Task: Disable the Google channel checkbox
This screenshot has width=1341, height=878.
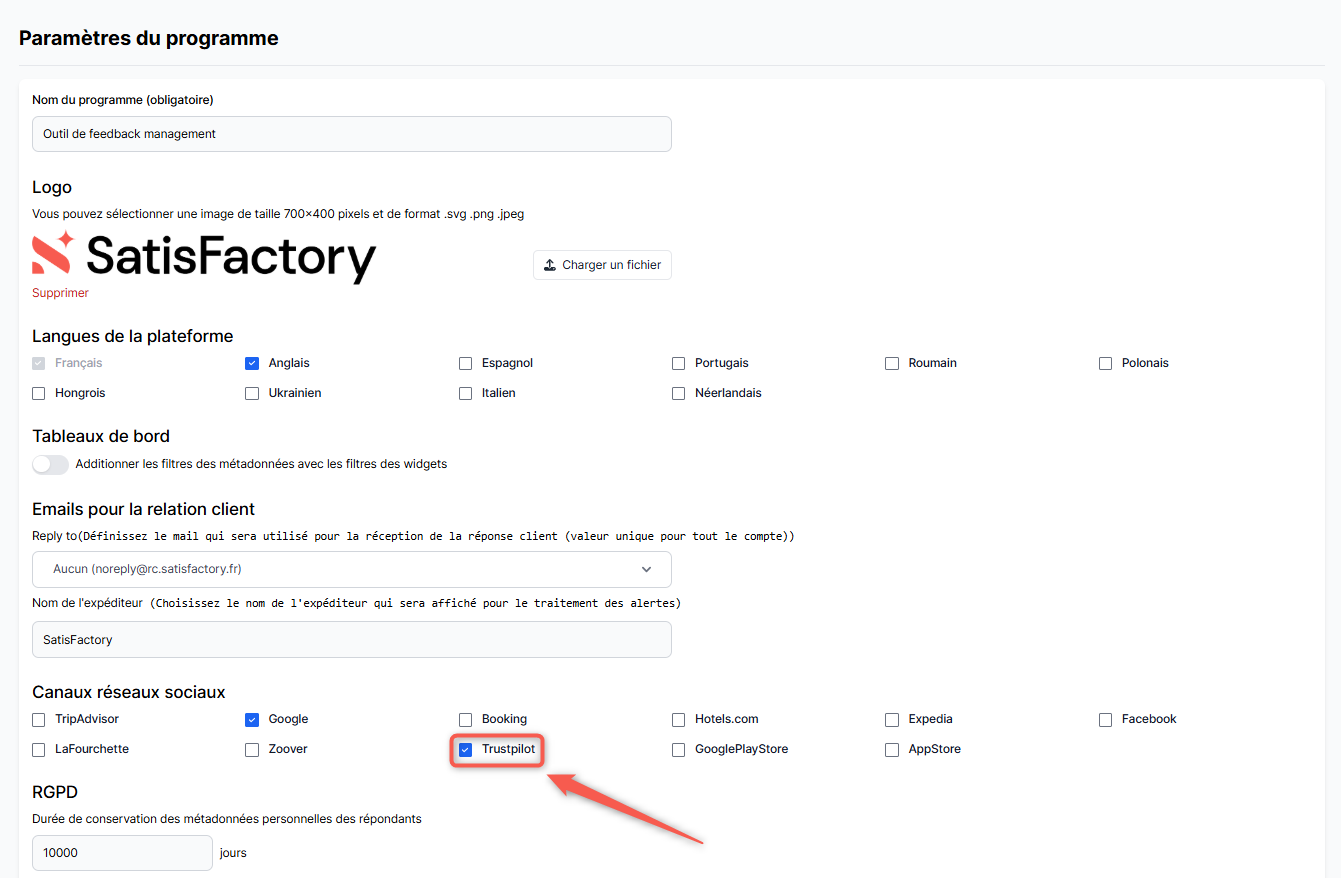Action: pyautogui.click(x=252, y=720)
